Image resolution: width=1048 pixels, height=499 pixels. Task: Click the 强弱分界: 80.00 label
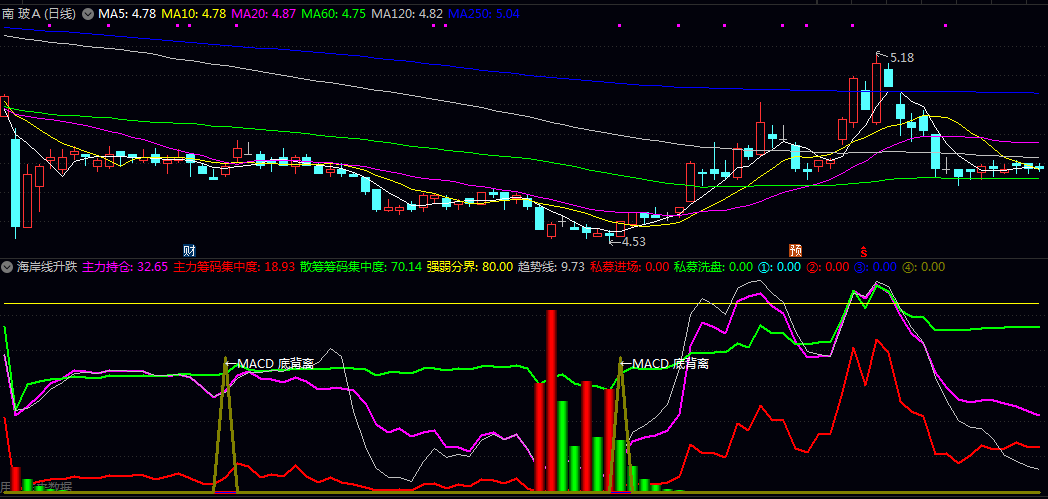tap(470, 267)
